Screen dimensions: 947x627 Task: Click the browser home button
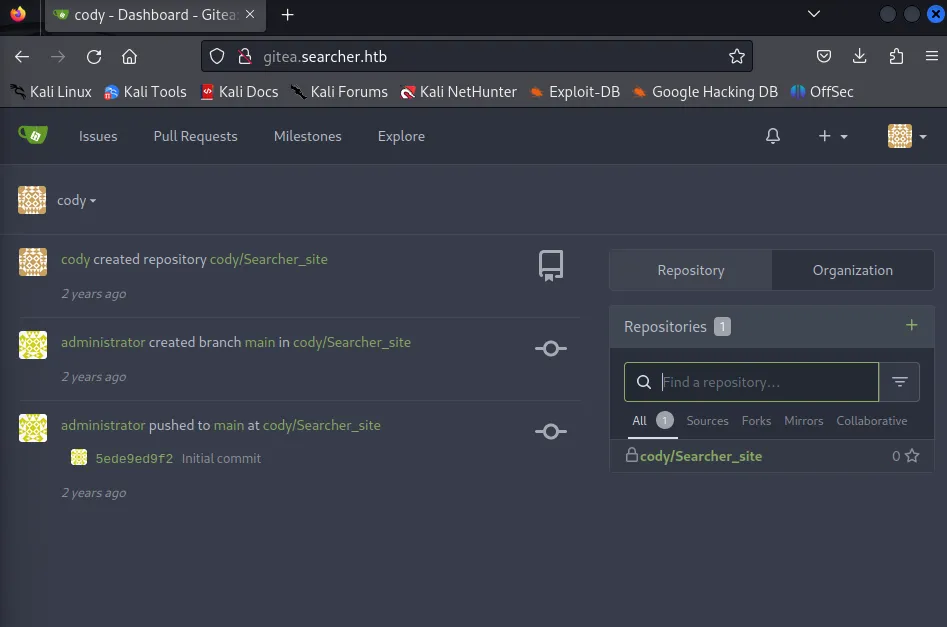pos(129,57)
